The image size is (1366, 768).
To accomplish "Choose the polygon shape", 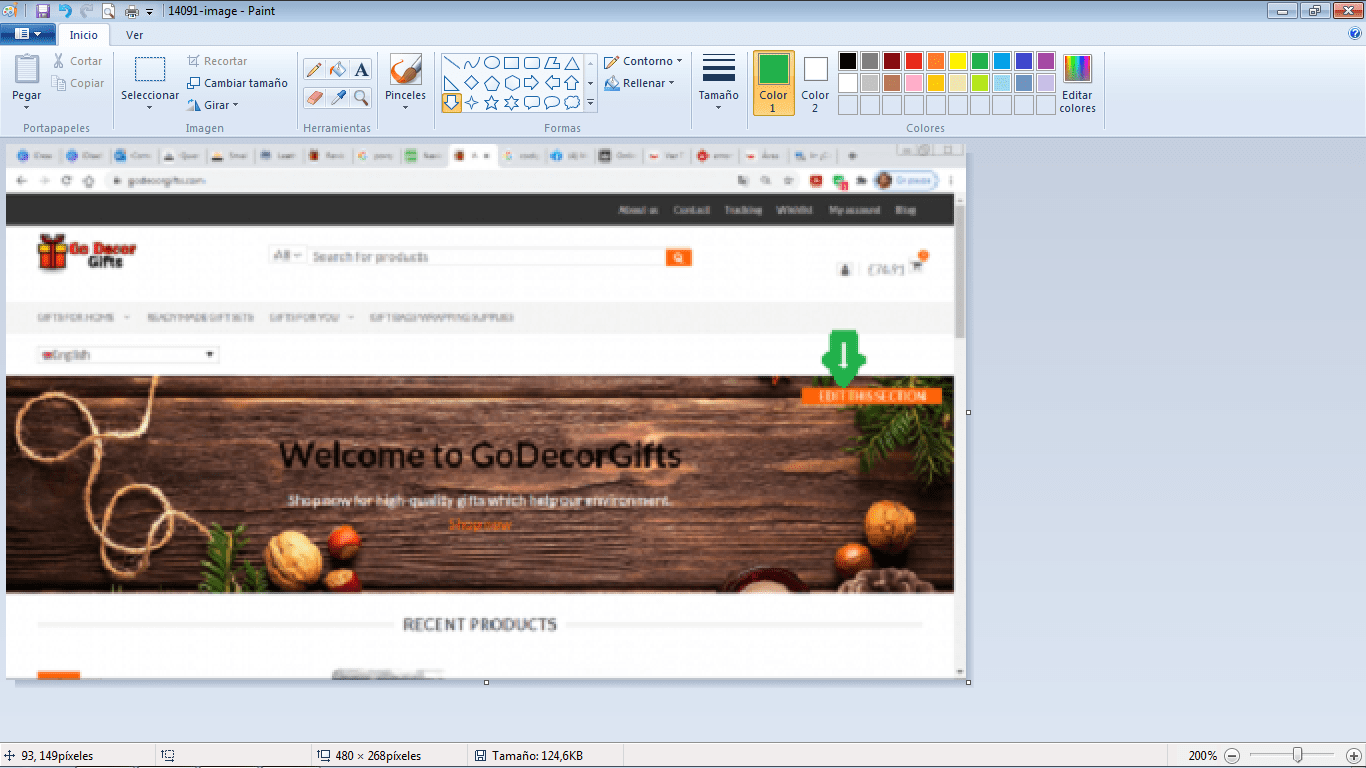I will 552,62.
